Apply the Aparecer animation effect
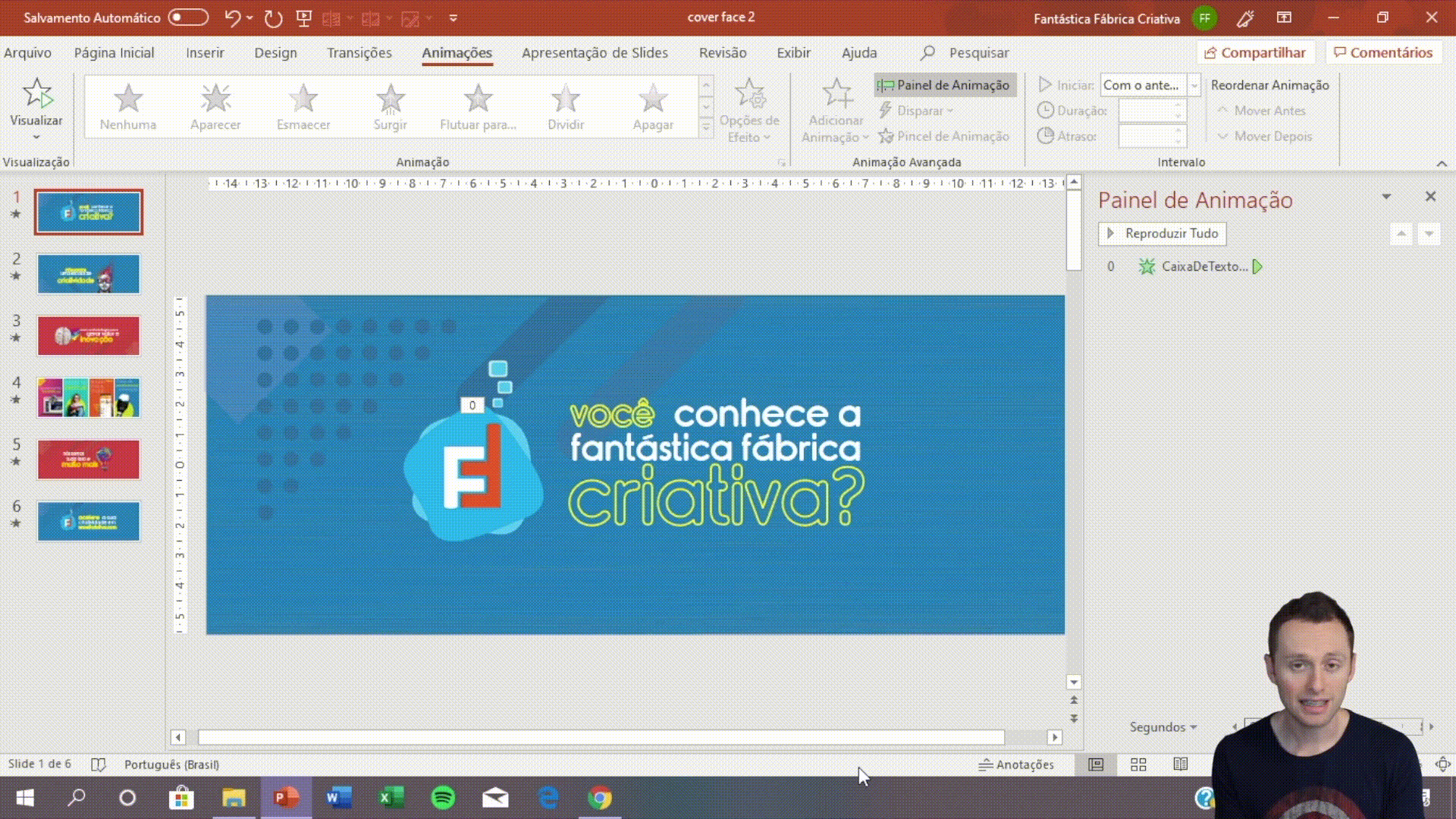Viewport: 1456px width, 819px height. [x=215, y=107]
